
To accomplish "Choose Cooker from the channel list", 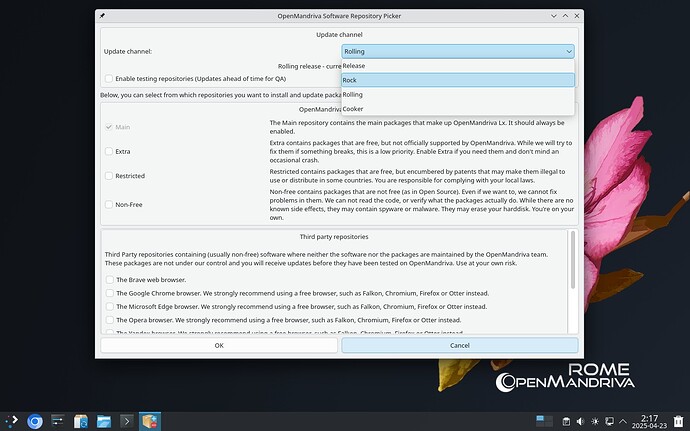I will [458, 109].
